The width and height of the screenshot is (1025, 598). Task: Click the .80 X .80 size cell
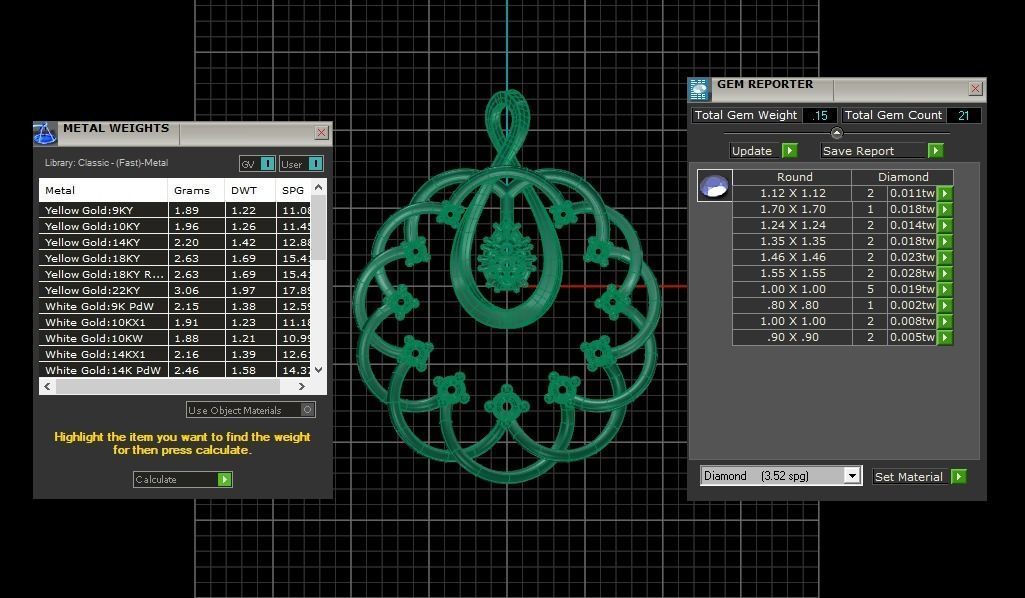(792, 305)
